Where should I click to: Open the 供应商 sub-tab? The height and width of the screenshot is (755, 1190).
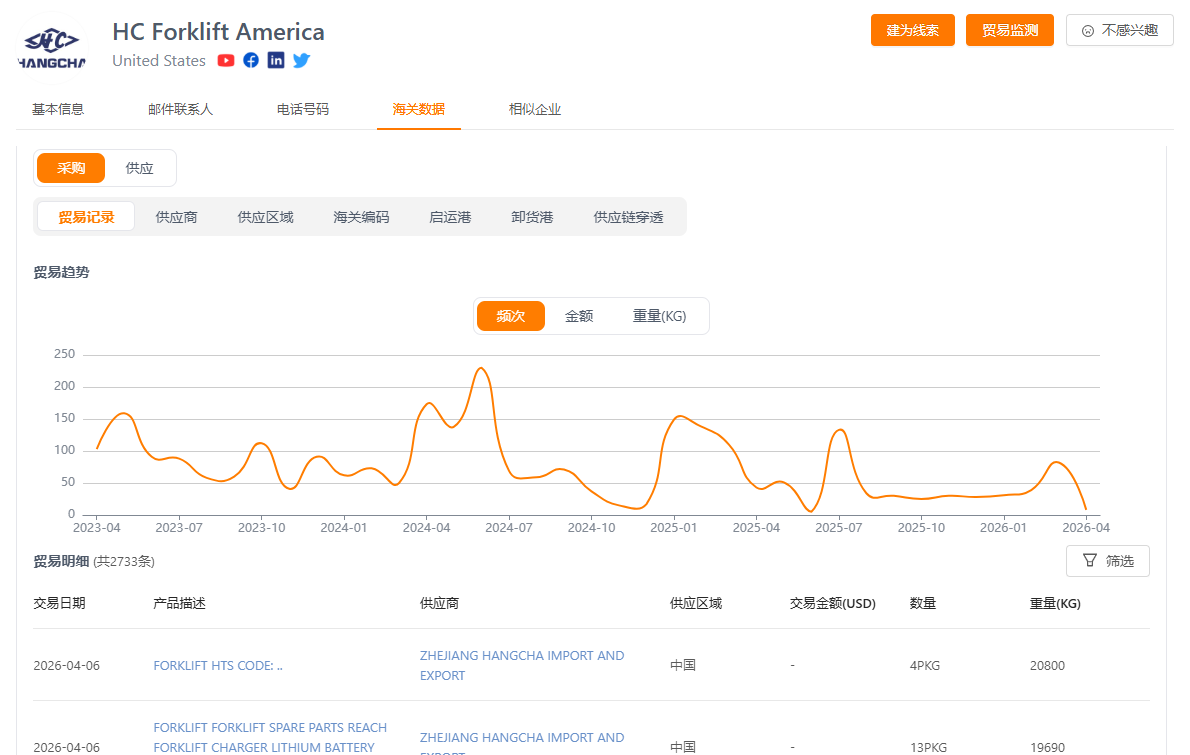(176, 217)
